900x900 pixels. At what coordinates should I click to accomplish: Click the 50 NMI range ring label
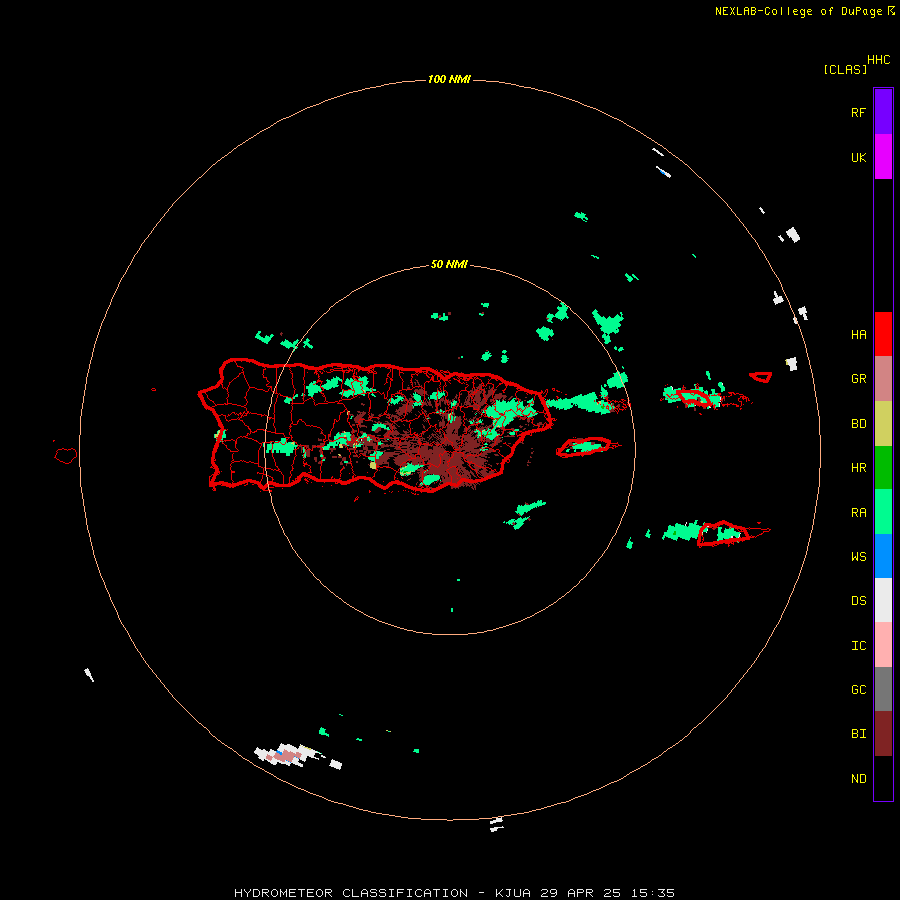449,265
